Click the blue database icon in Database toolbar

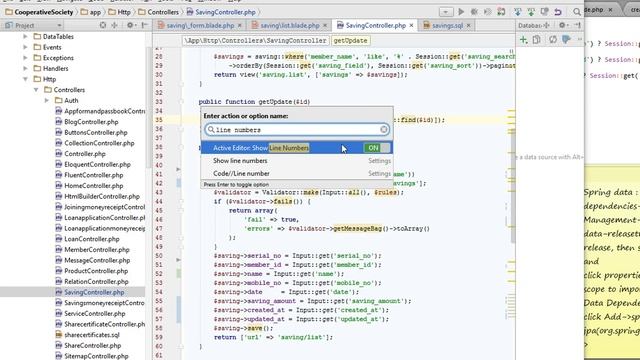pos(566,40)
